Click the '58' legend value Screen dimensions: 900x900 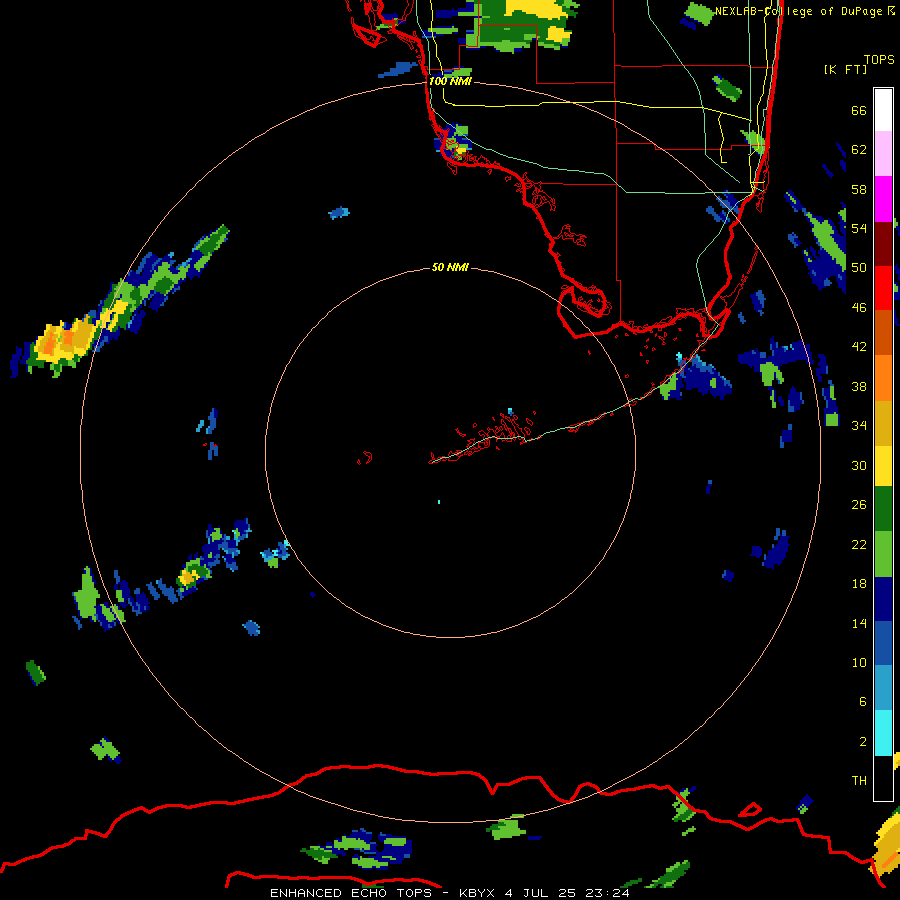(859, 189)
